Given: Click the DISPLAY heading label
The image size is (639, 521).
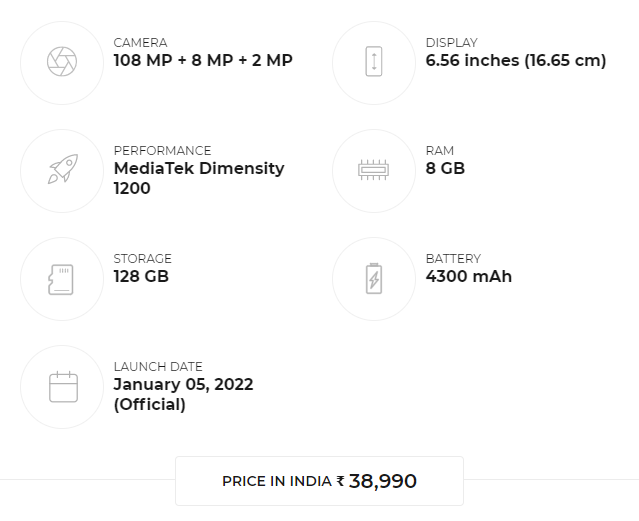Looking at the screenshot, I should 452,43.
